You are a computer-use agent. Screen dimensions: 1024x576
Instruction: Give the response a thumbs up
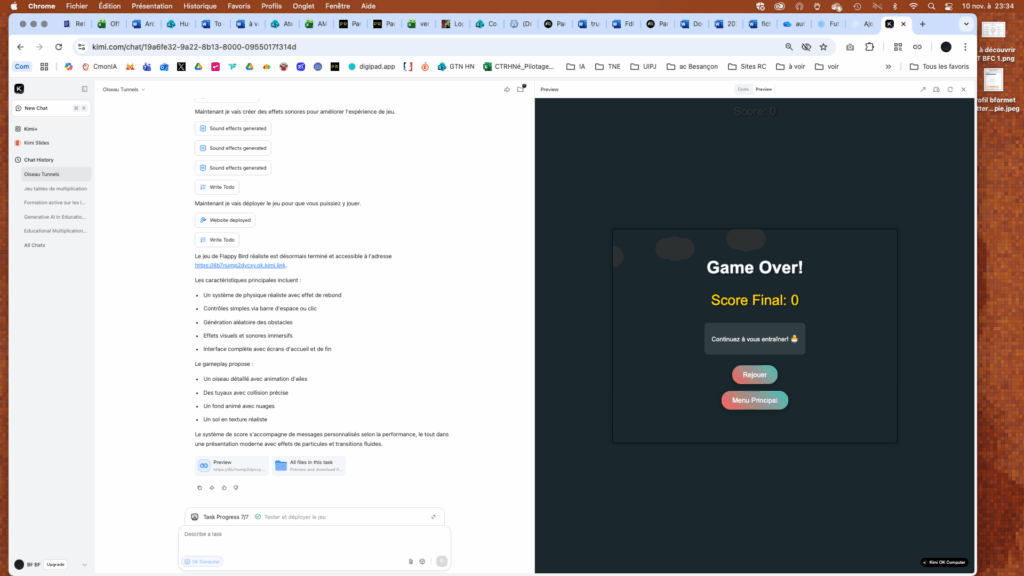pyautogui.click(x=223, y=487)
